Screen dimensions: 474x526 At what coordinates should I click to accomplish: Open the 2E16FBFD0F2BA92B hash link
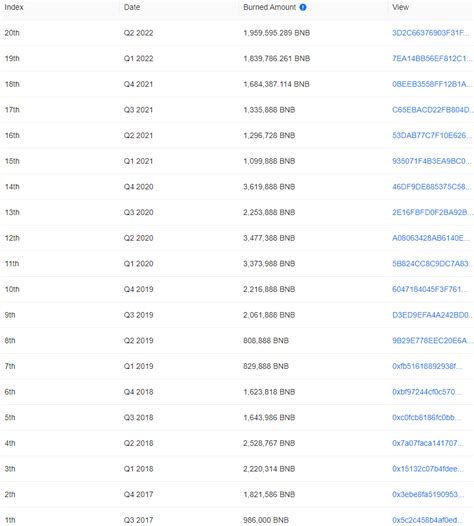pos(433,212)
